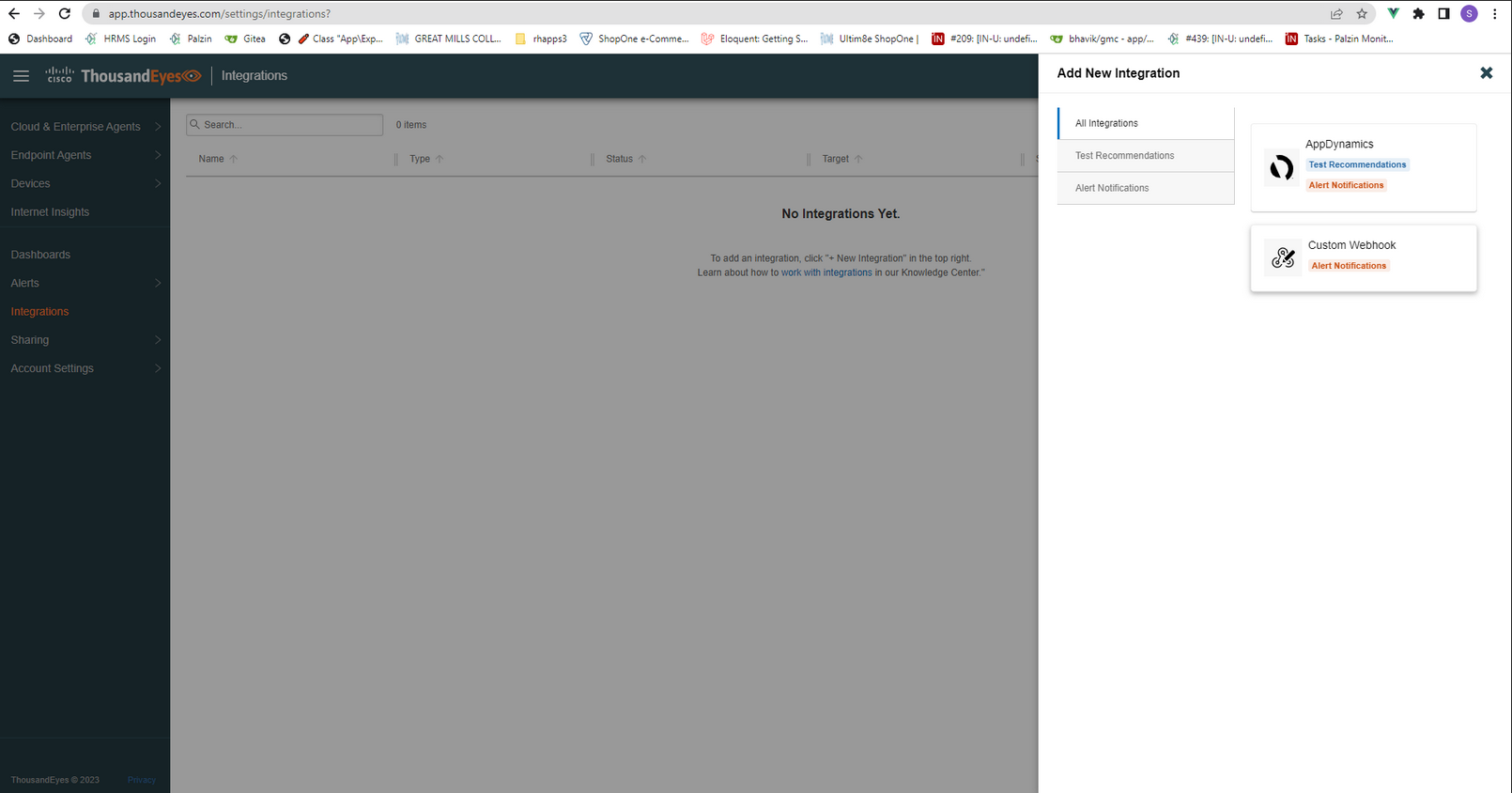Image resolution: width=1512 pixels, height=793 pixels.
Task: Click the browser address bar URL
Action: [x=219, y=14]
